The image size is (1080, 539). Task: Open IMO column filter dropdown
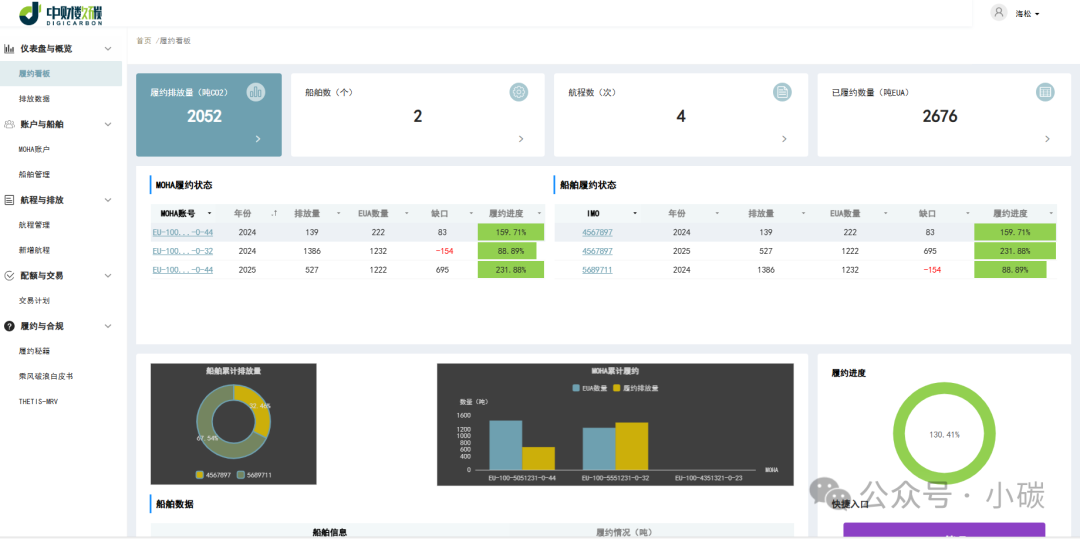pos(634,213)
